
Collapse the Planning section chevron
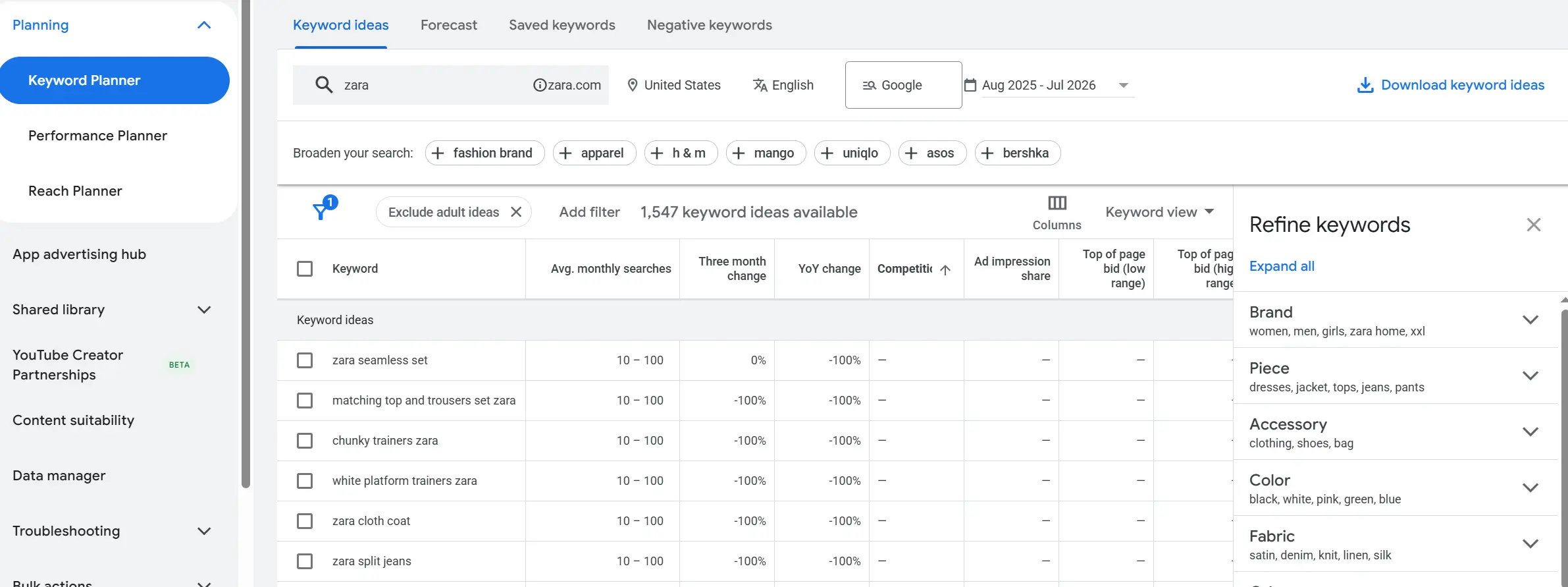pos(204,25)
